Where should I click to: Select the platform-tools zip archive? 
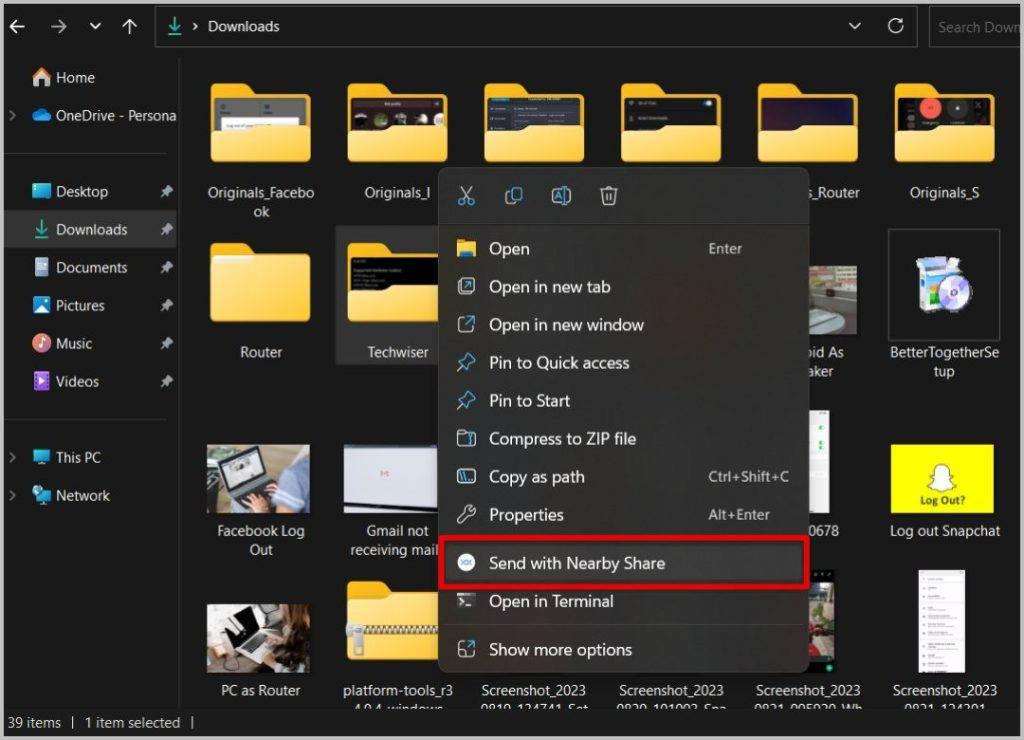tap(394, 644)
